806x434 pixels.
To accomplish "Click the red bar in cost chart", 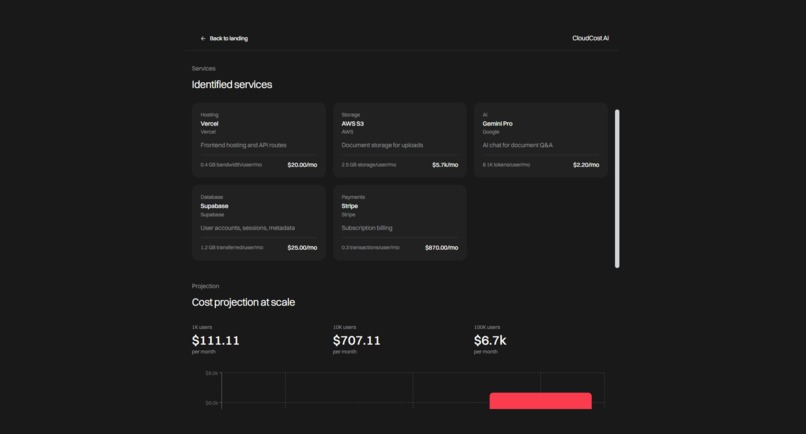I will click(540, 401).
